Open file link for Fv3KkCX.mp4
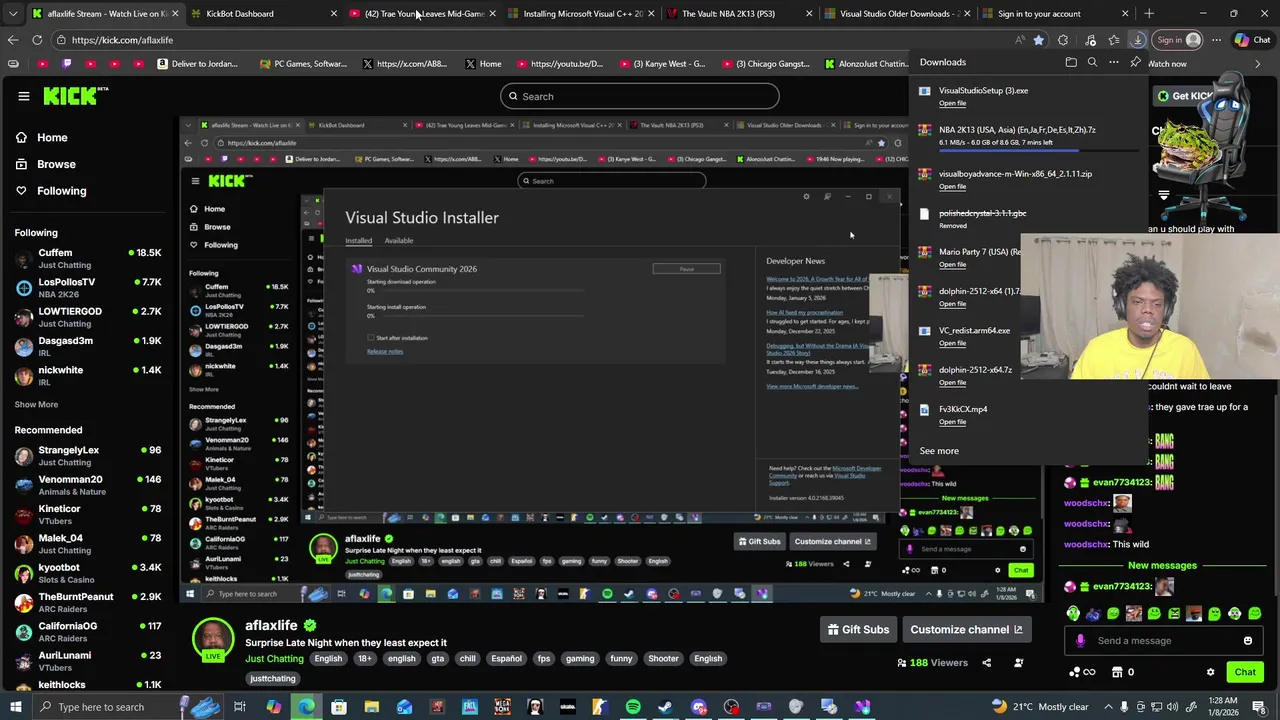 point(952,422)
